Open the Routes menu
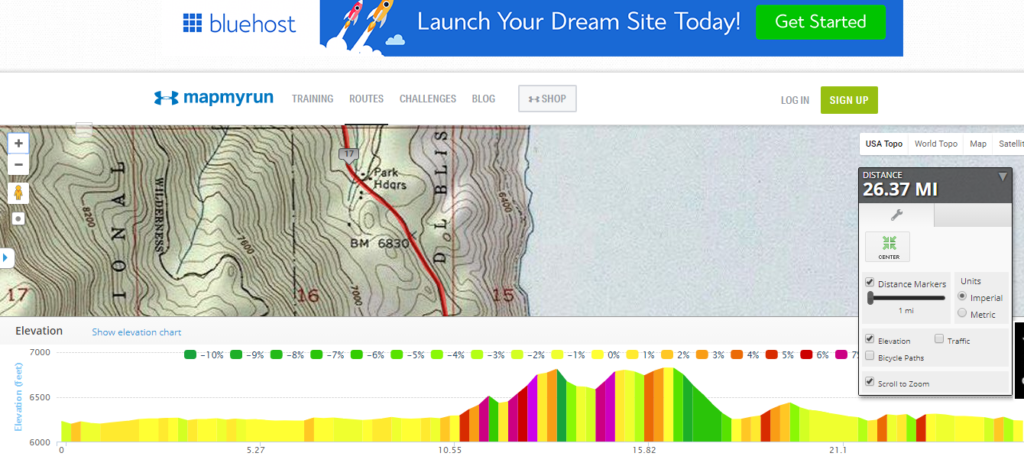 pyautogui.click(x=366, y=99)
